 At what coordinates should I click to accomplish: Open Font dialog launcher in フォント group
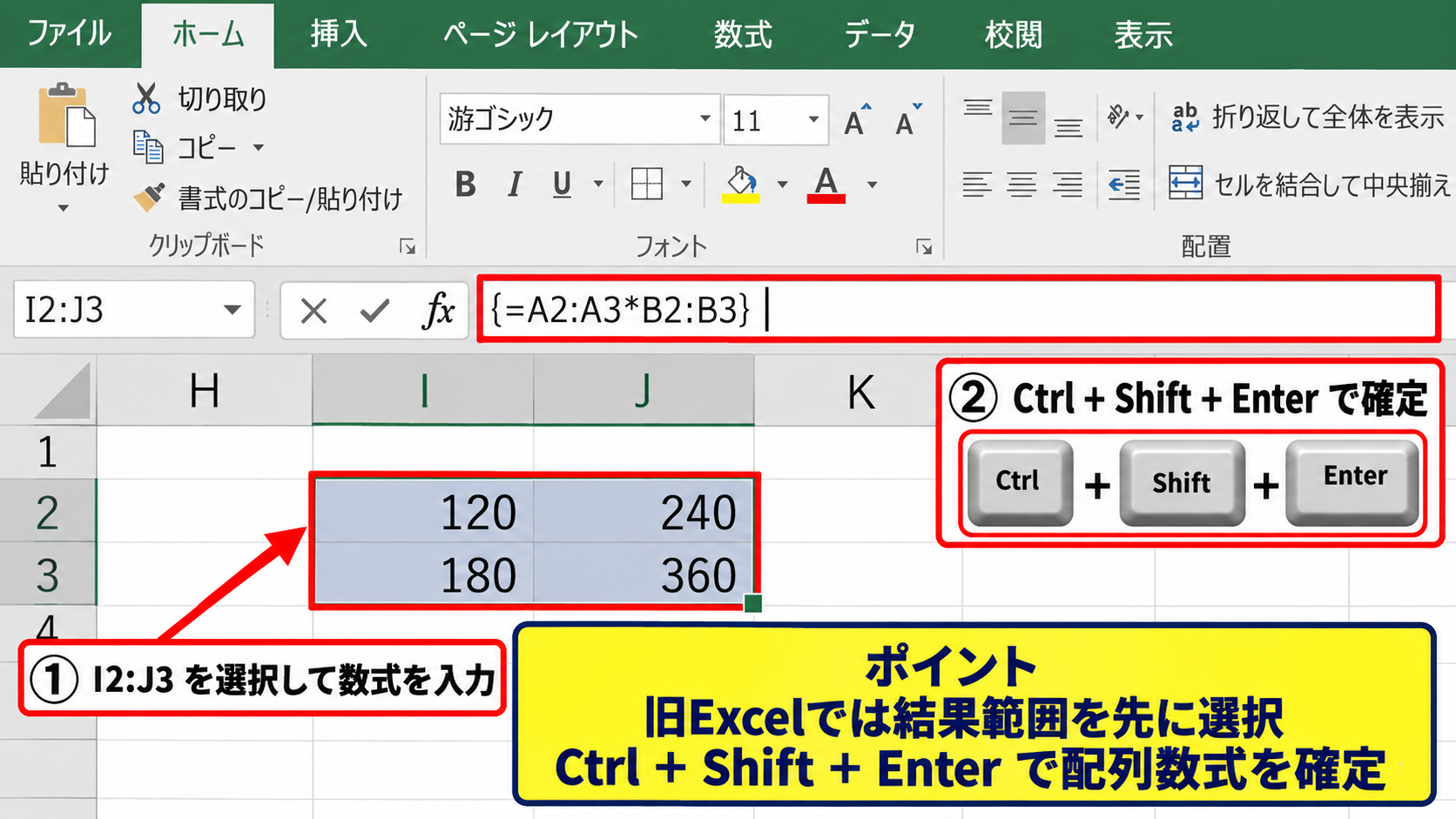[x=924, y=248]
